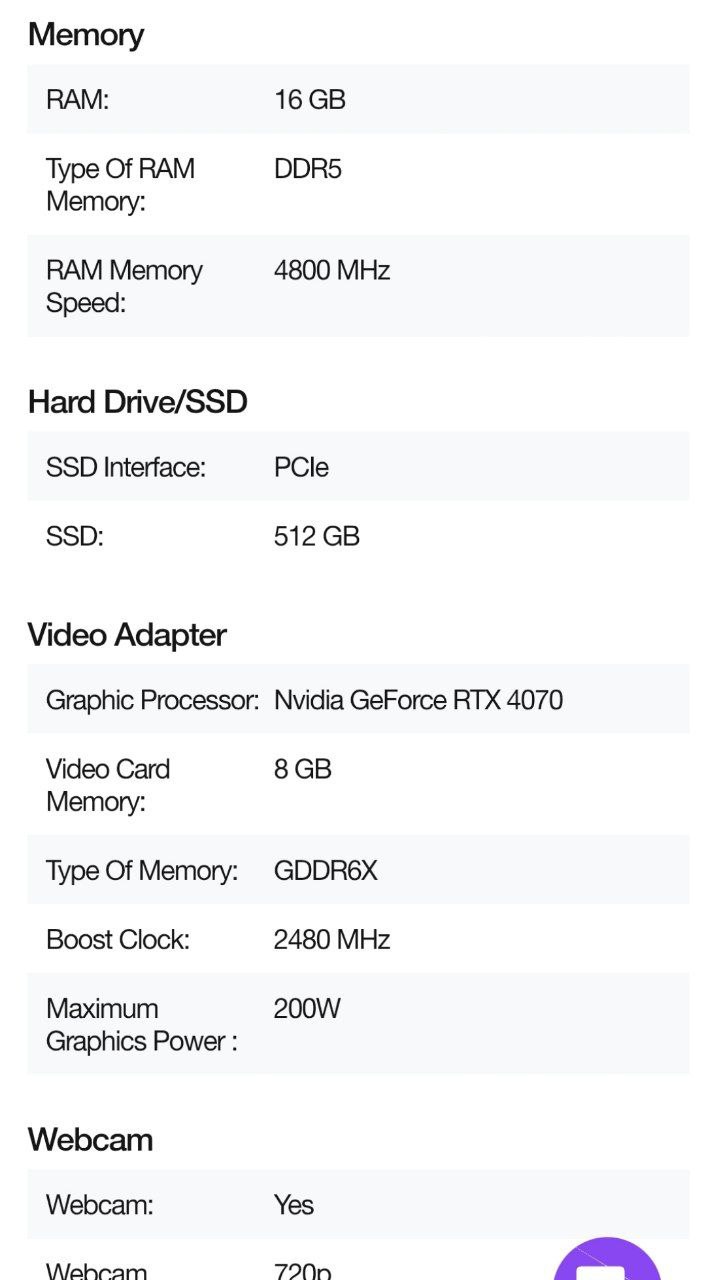The image size is (706, 1280).
Task: Select the Webcam Yes value
Action: tap(294, 1205)
